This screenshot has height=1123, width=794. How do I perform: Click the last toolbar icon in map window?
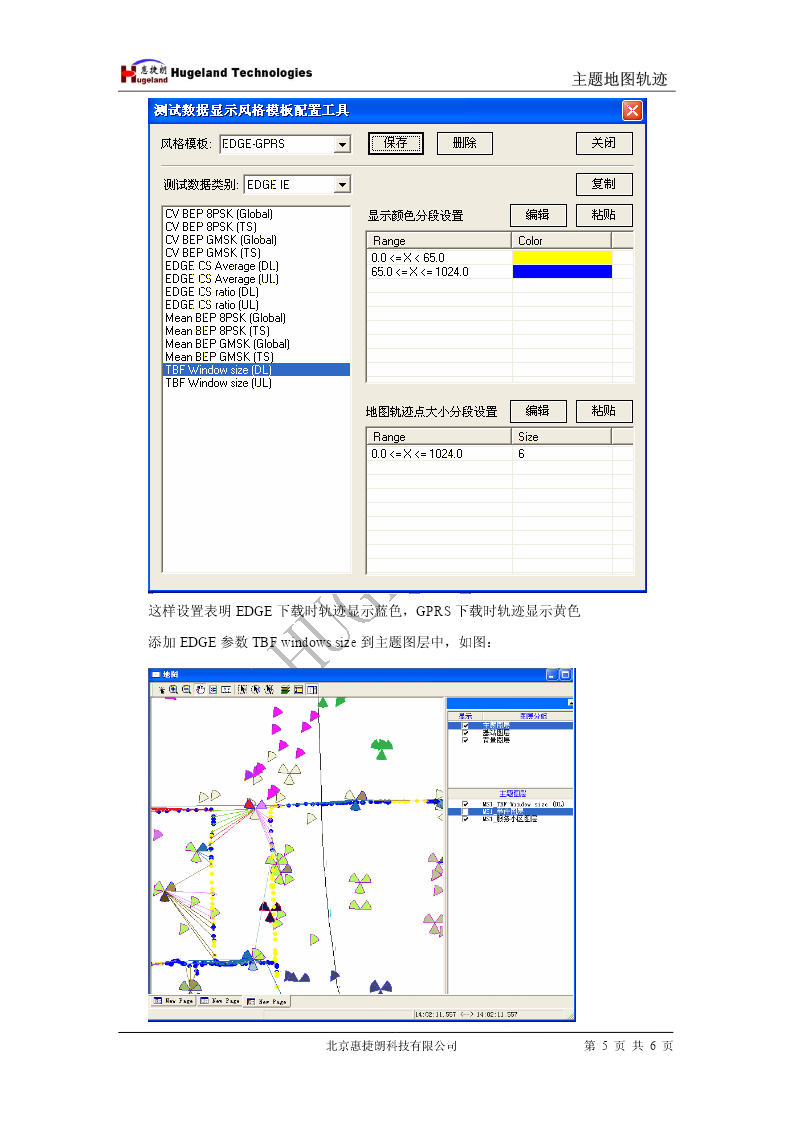(x=312, y=690)
